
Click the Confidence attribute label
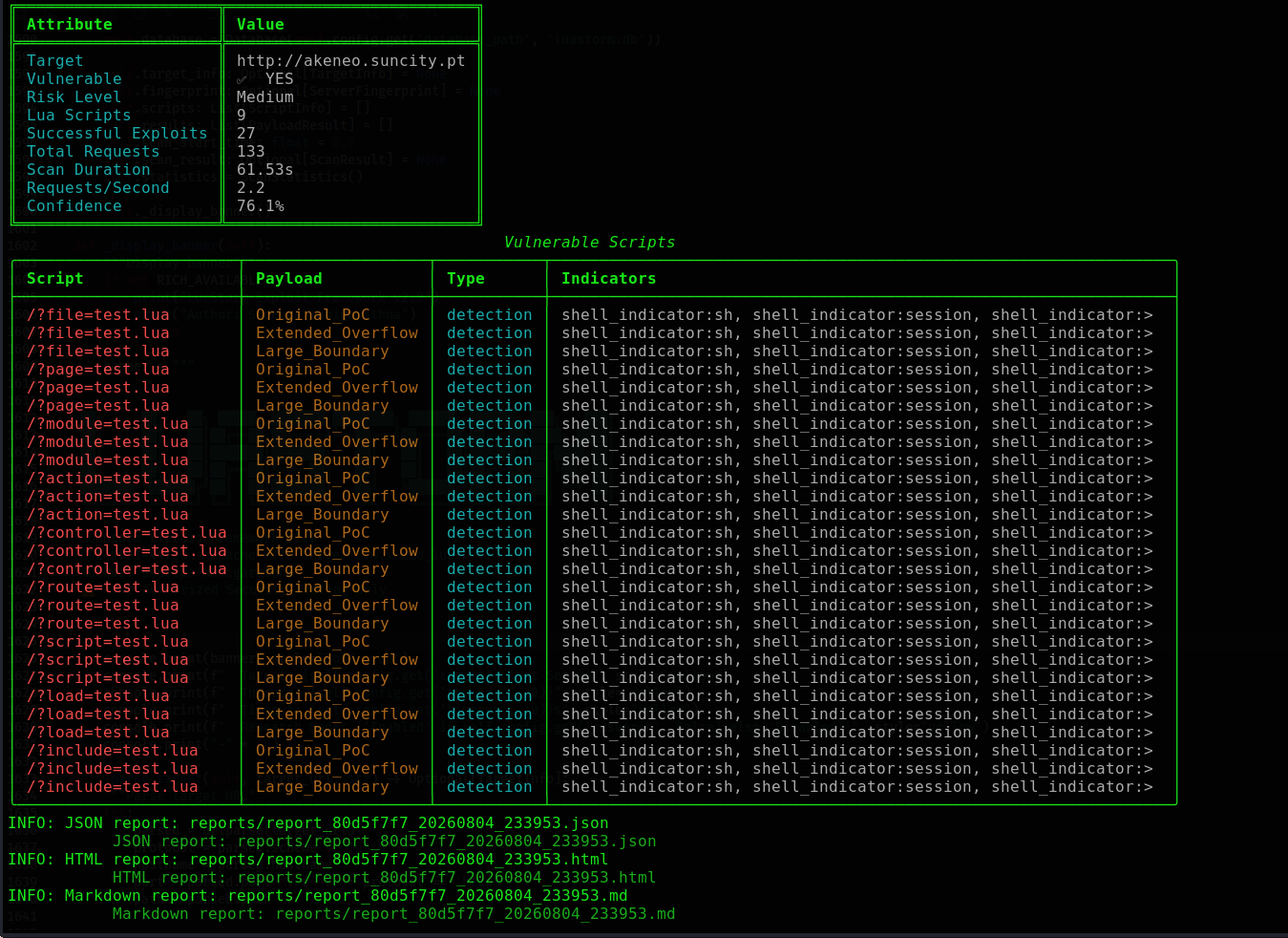[74, 205]
